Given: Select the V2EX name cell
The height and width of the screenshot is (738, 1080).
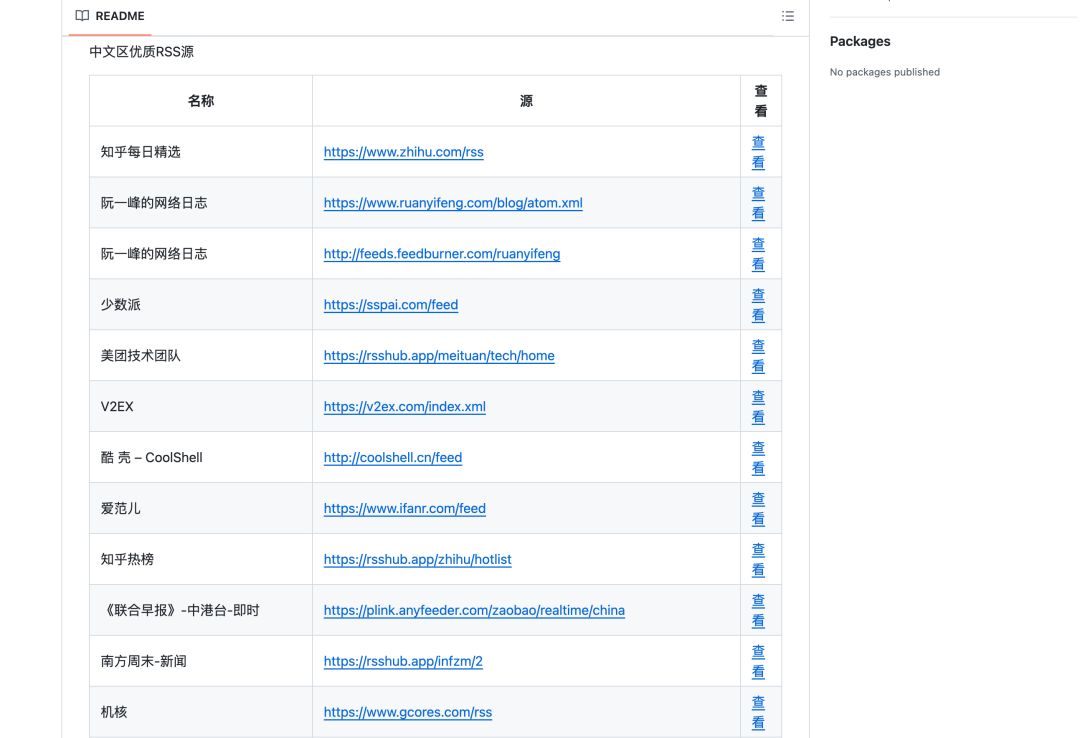Looking at the screenshot, I should click(x=201, y=407).
